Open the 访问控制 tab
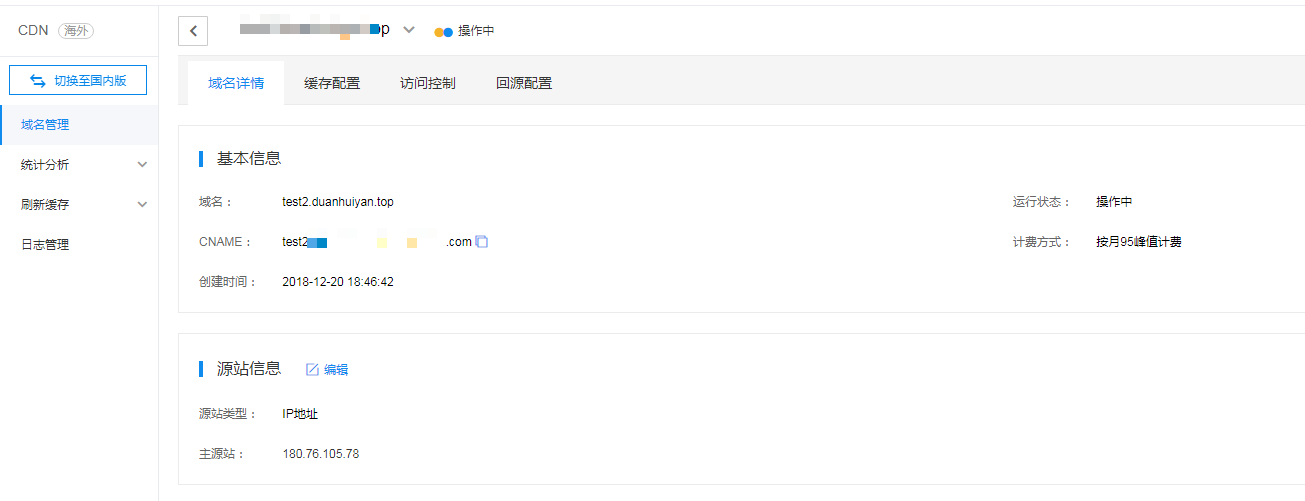Screen dimensions: 1305x501 pos(428,83)
